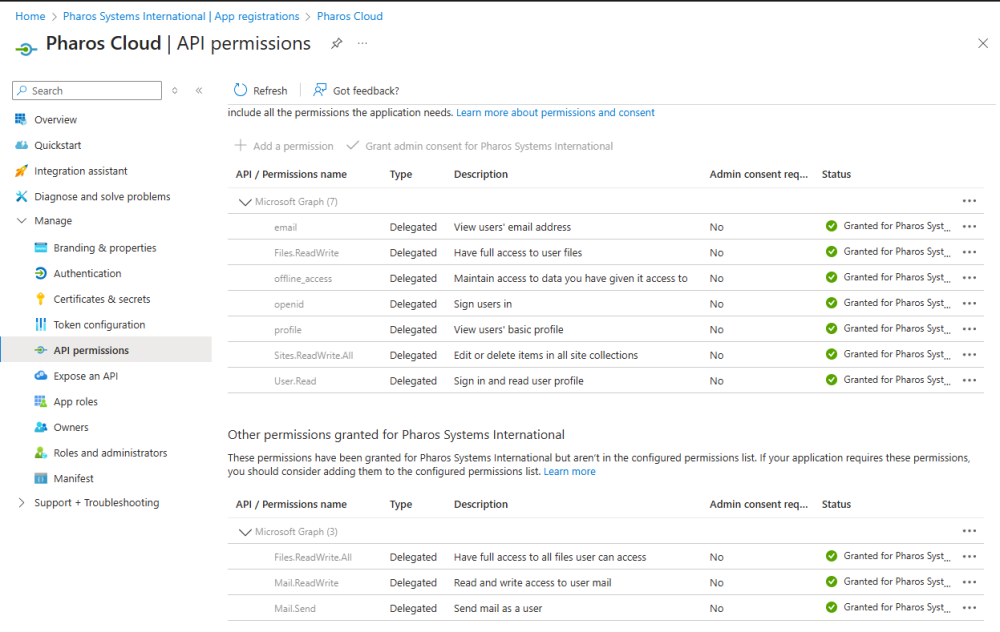Click the Got feedback icon
The image size is (1000, 632).
[x=320, y=90]
